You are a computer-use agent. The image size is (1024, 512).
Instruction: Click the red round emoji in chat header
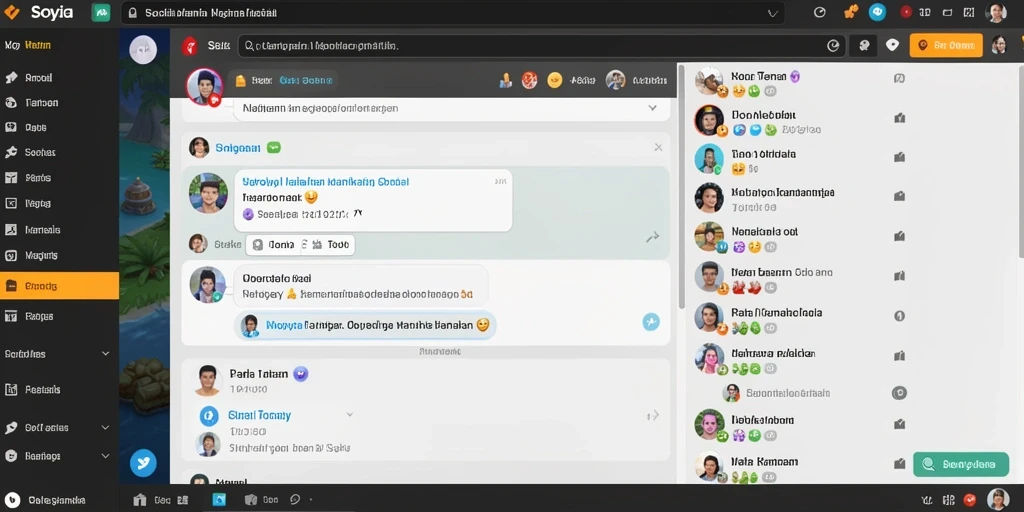pyautogui.click(x=530, y=80)
